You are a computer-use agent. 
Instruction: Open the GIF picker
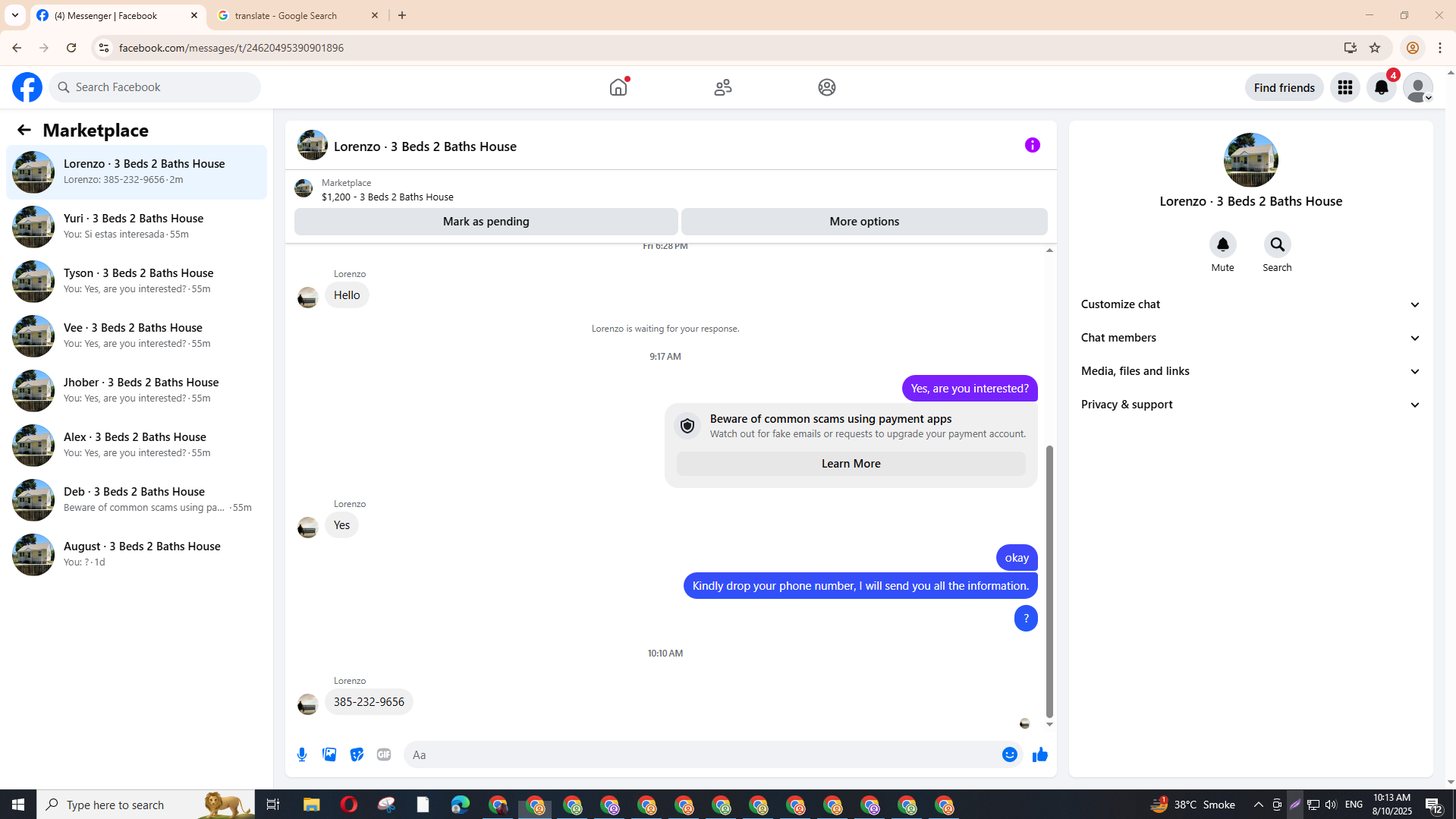(384, 754)
